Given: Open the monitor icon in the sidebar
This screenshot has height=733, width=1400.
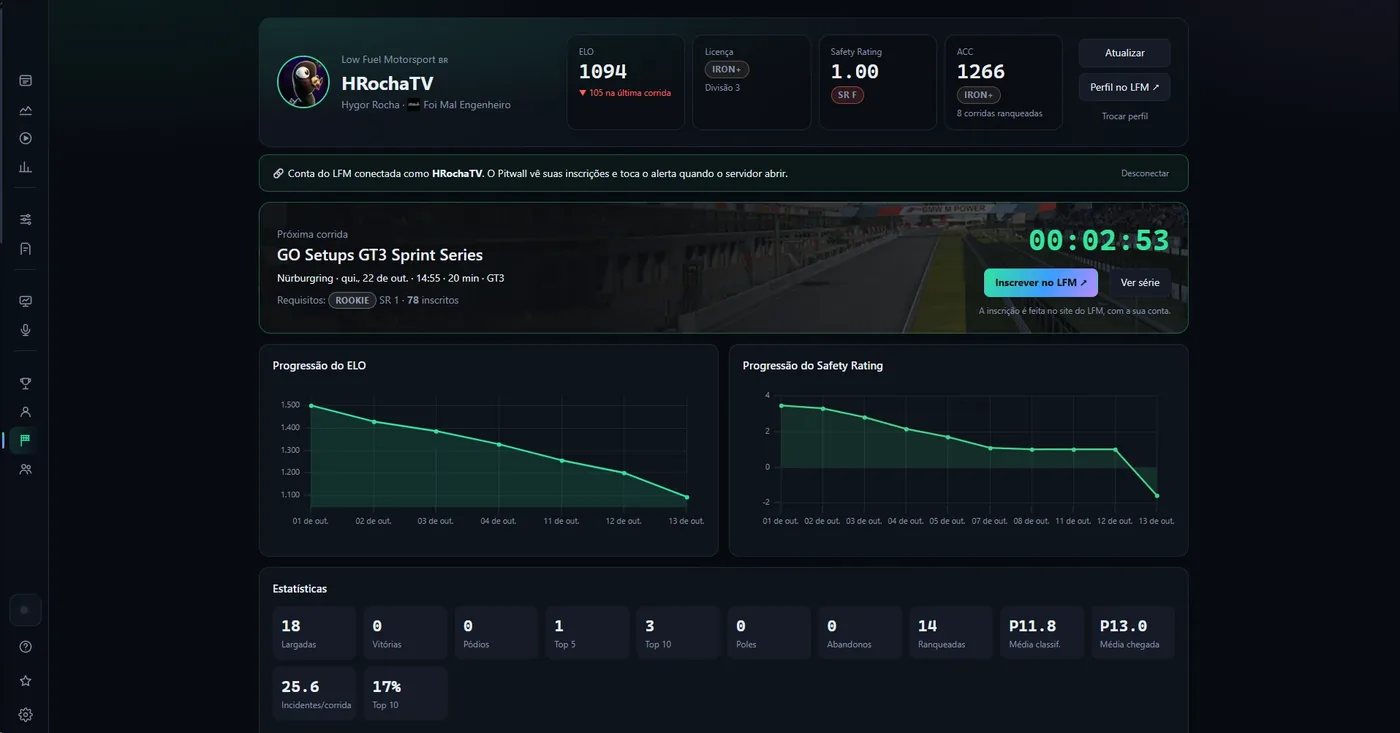Looking at the screenshot, I should click(26, 301).
